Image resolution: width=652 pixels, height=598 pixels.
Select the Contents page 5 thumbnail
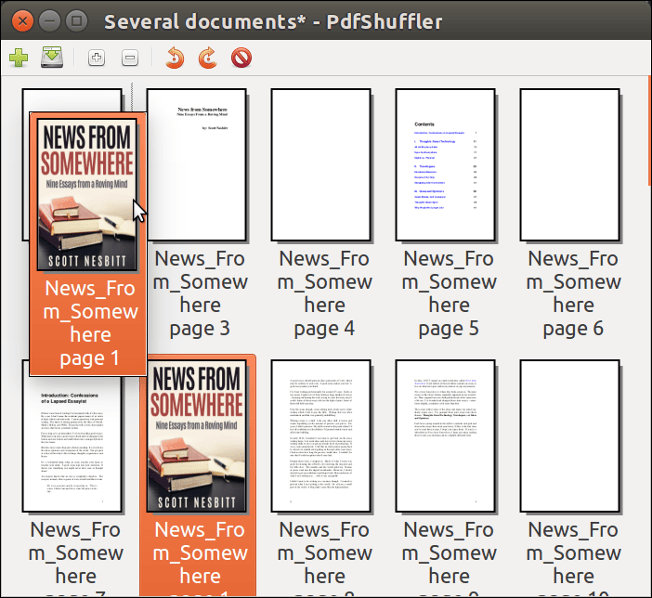click(x=446, y=164)
